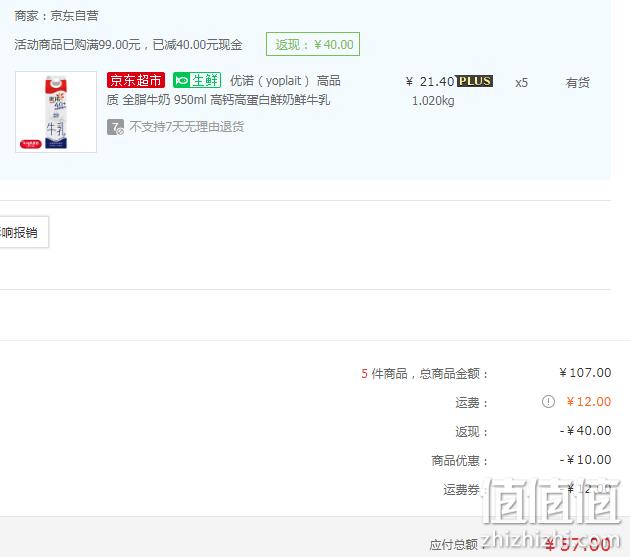Select the text 商家：京东自营
Viewport: 630px width, 557px height.
click(x=57, y=16)
